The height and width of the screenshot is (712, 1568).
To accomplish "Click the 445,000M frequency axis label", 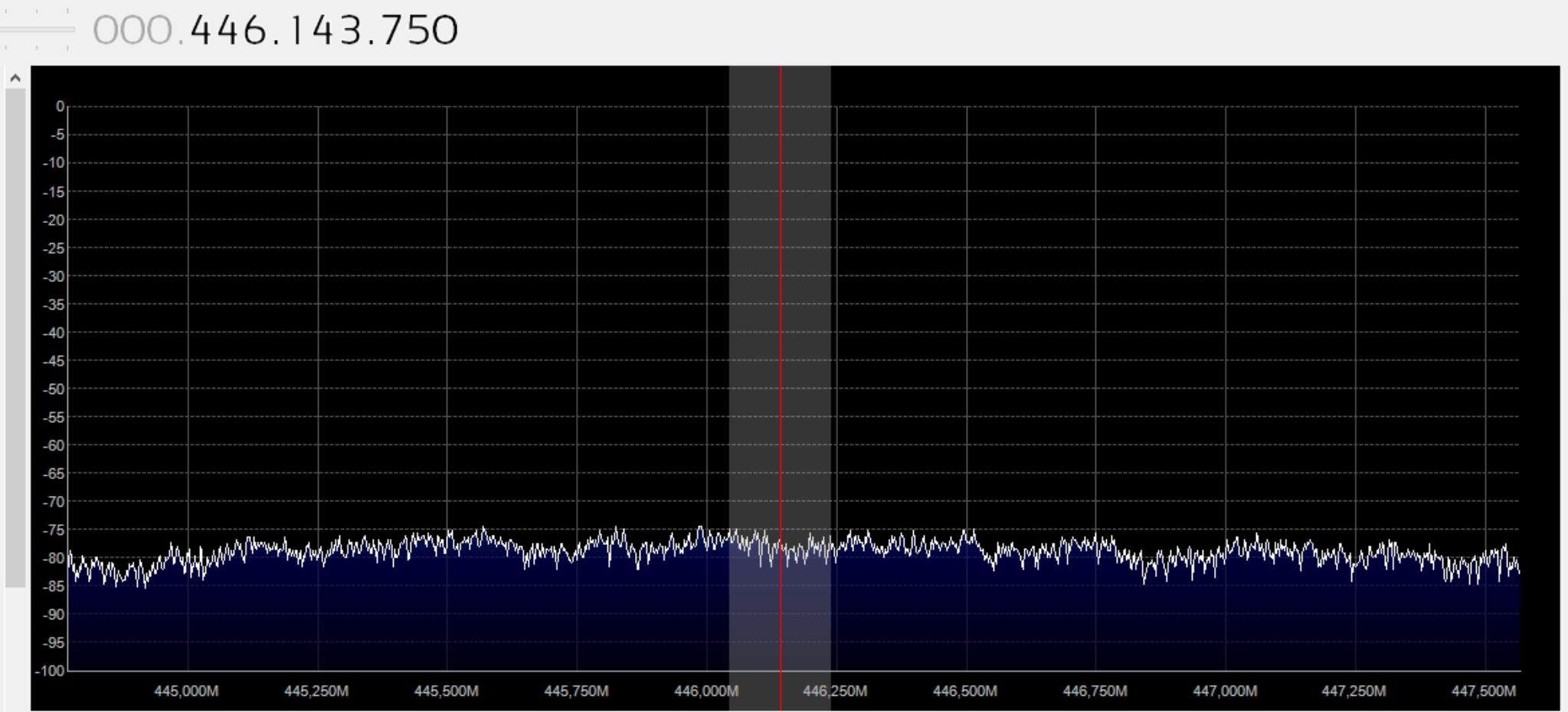I will [x=186, y=691].
